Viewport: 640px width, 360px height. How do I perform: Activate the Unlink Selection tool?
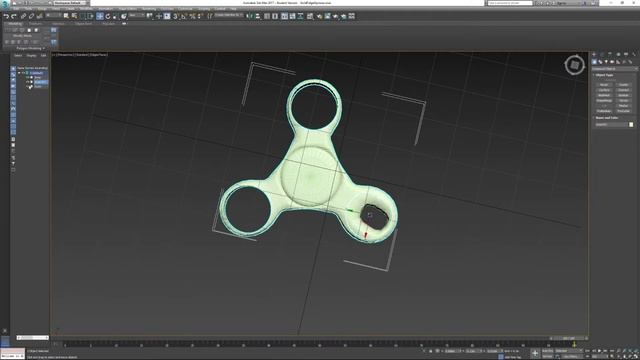31,16
